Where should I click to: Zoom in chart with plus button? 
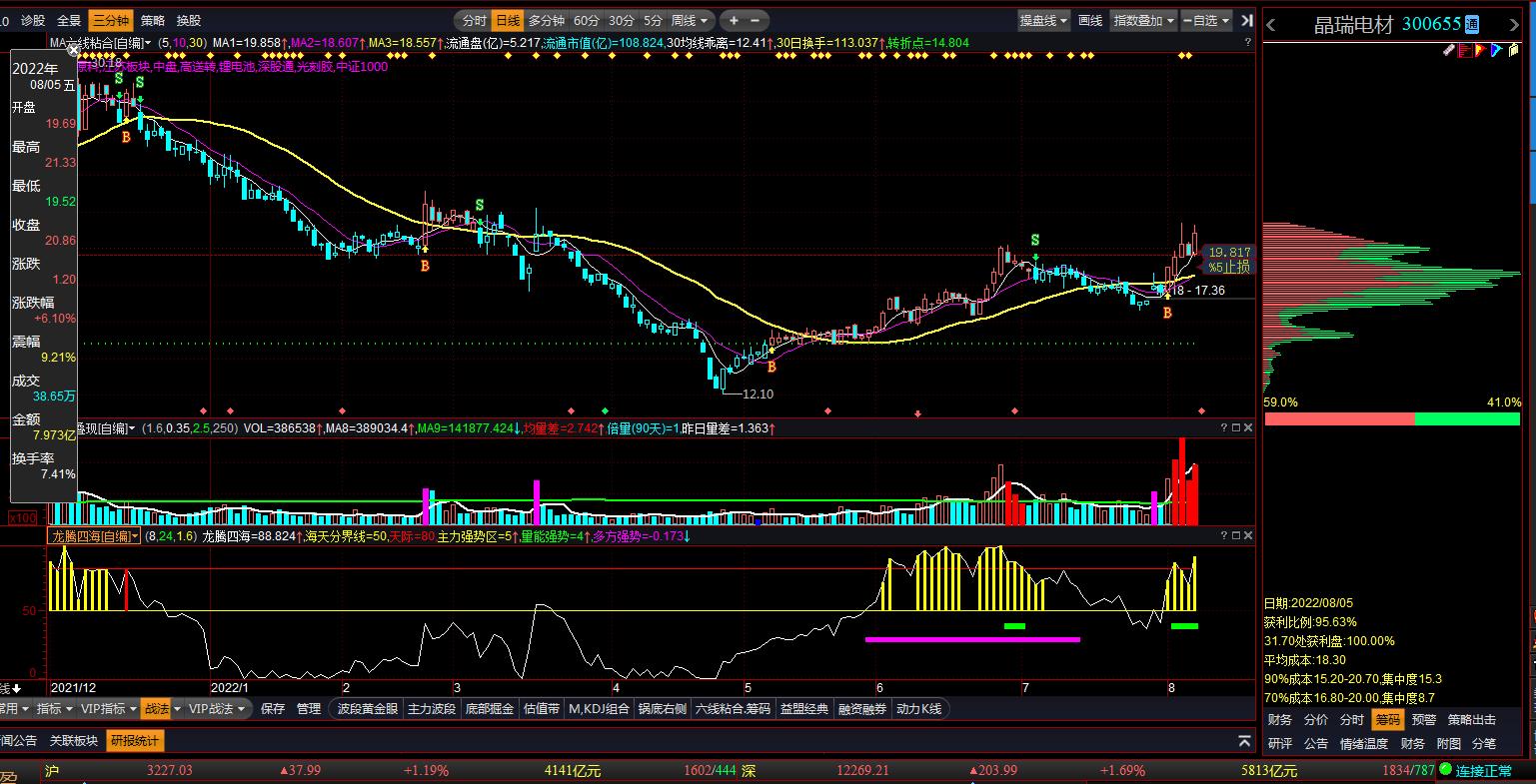735,20
